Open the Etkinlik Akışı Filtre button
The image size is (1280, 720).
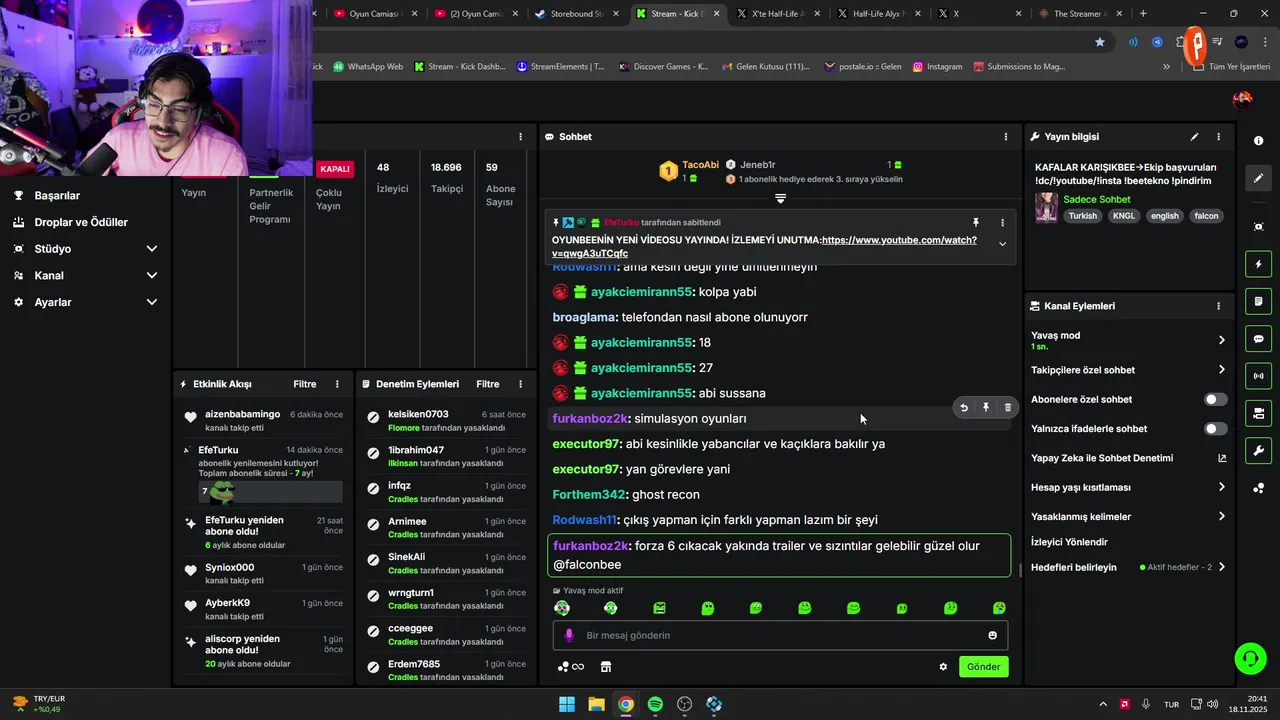pos(304,384)
